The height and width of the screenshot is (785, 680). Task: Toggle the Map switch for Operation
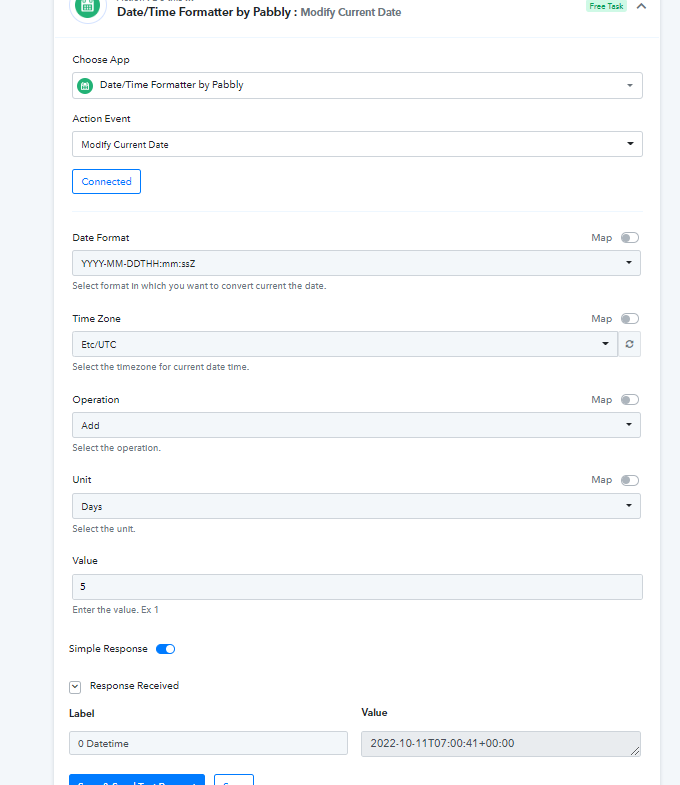629,400
